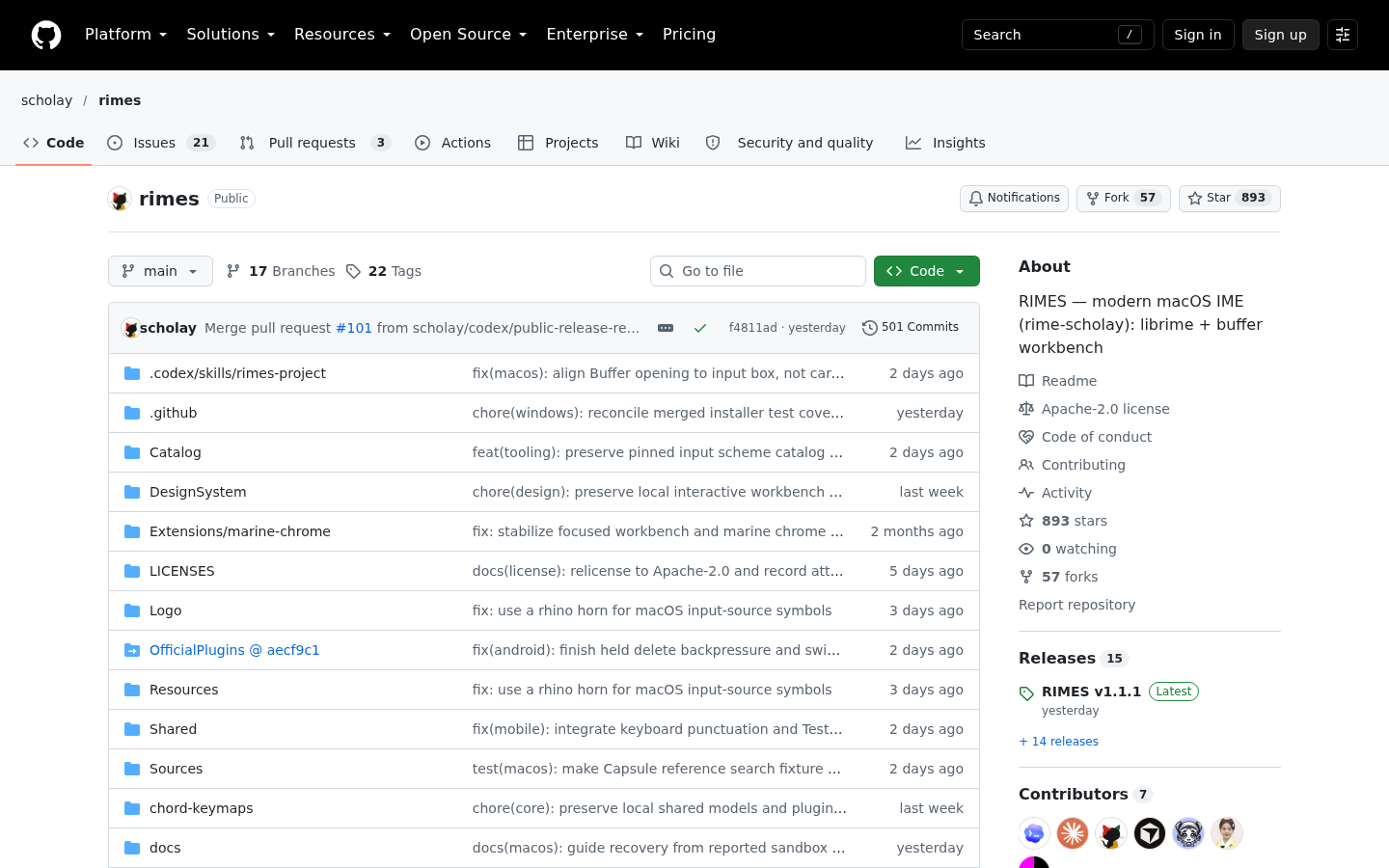Click the eye icon beside 0 watching
The height and width of the screenshot is (868, 1389).
coord(1026,549)
